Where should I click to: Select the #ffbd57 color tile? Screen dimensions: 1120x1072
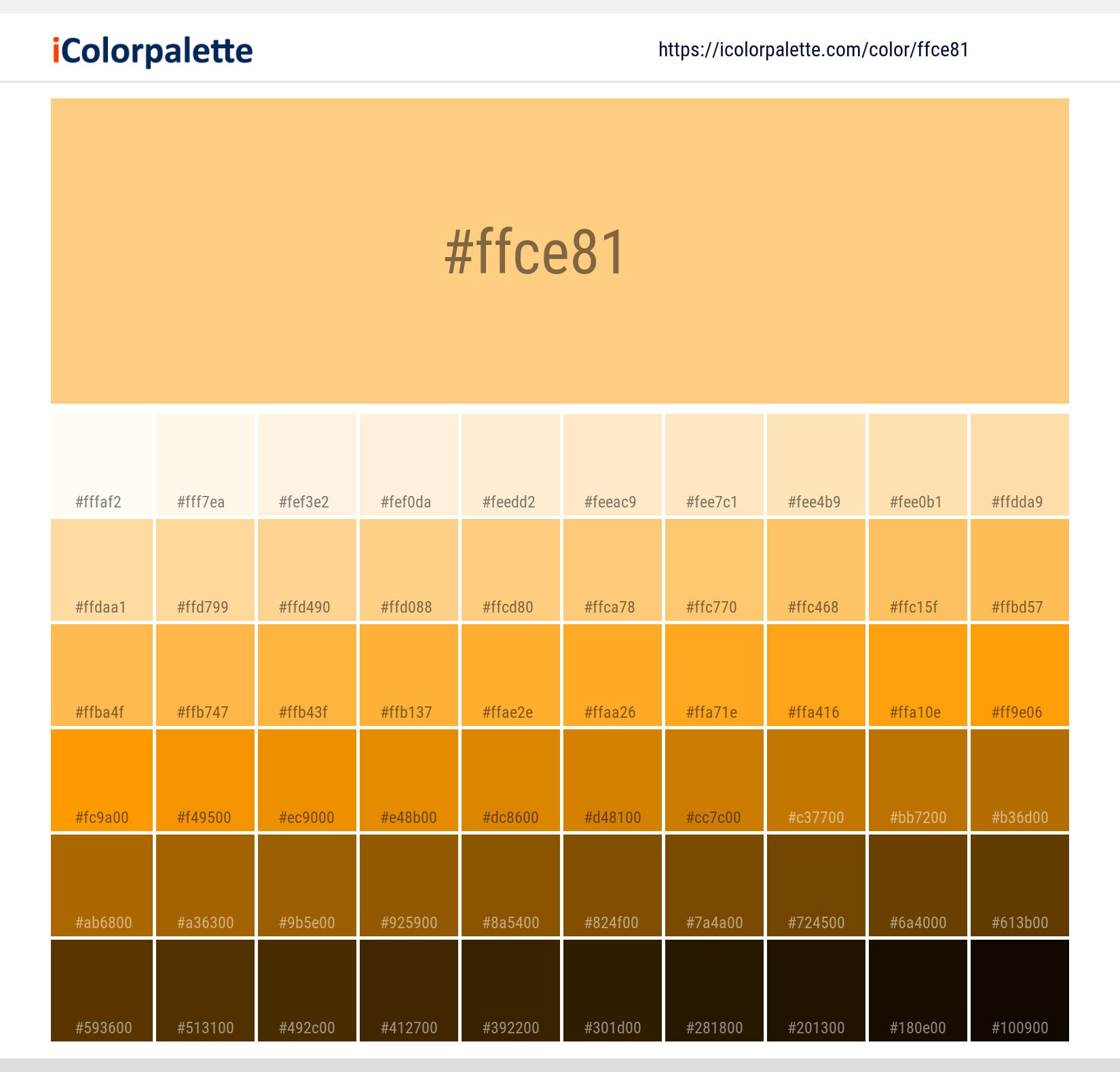tap(1020, 570)
